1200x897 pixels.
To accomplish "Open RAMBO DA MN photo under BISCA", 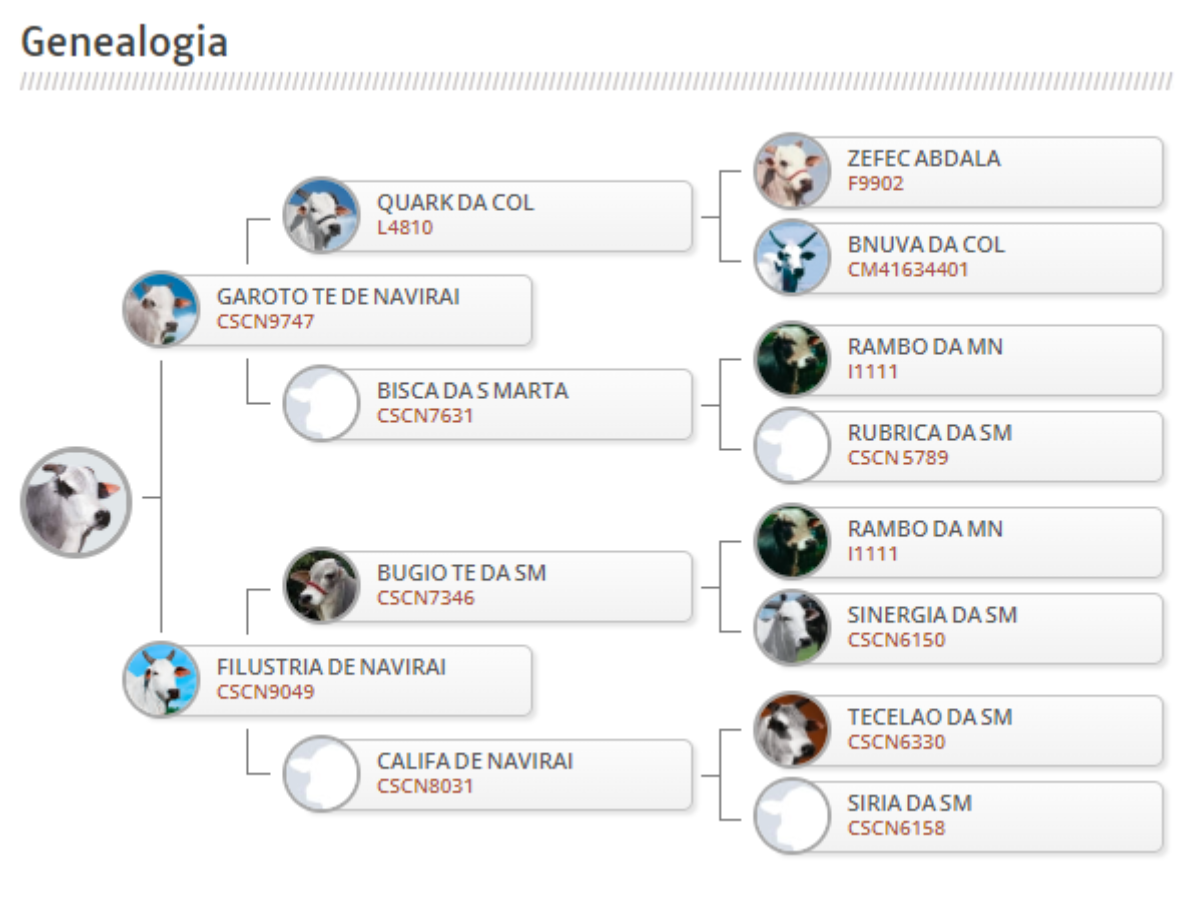I will 792,359.
